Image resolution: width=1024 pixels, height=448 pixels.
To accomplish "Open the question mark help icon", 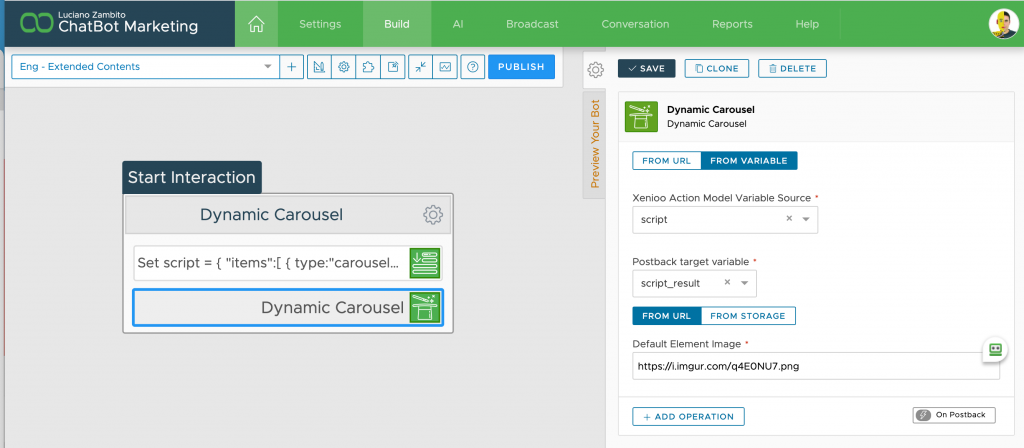I will 472,67.
